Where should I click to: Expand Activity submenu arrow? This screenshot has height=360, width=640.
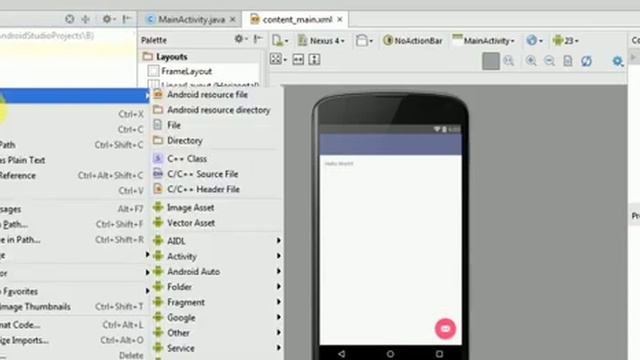point(279,256)
